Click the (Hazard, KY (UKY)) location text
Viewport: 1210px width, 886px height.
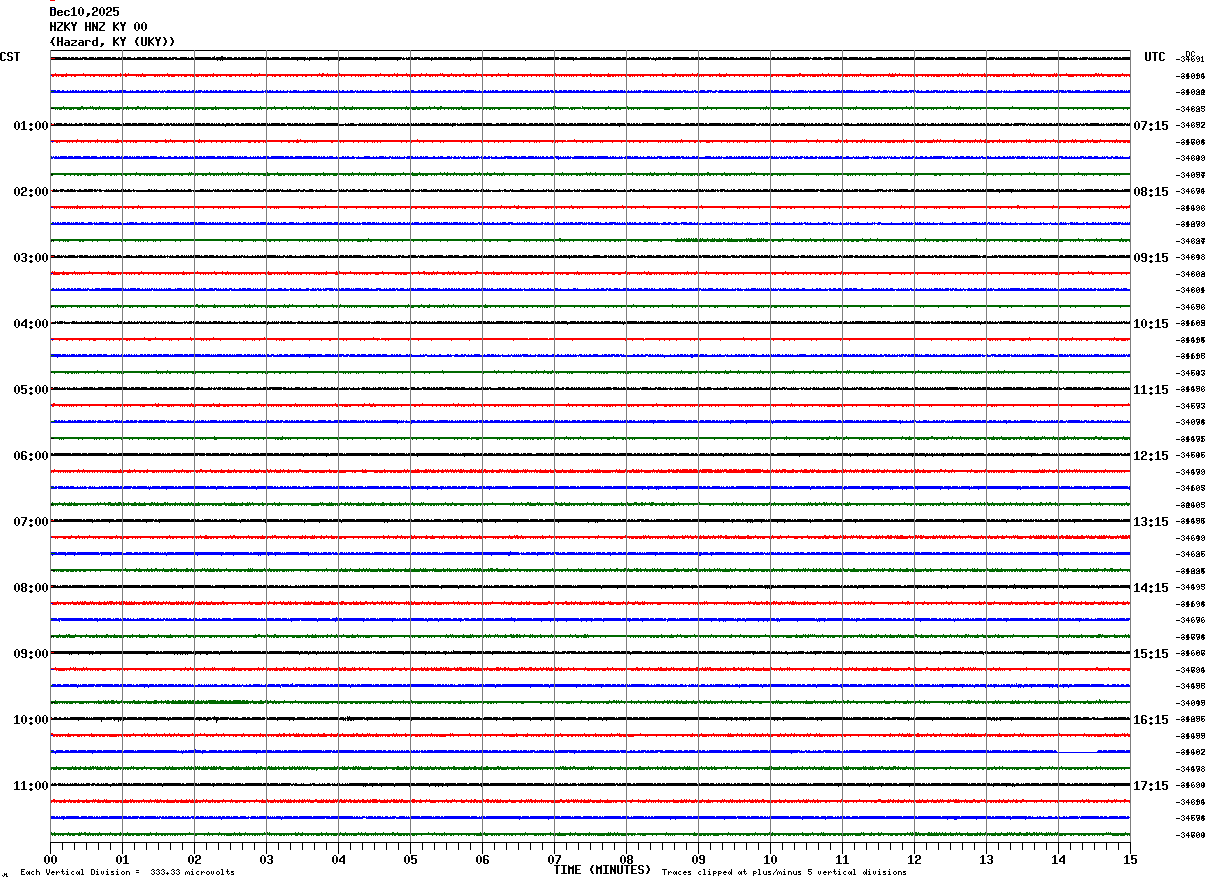pos(112,42)
